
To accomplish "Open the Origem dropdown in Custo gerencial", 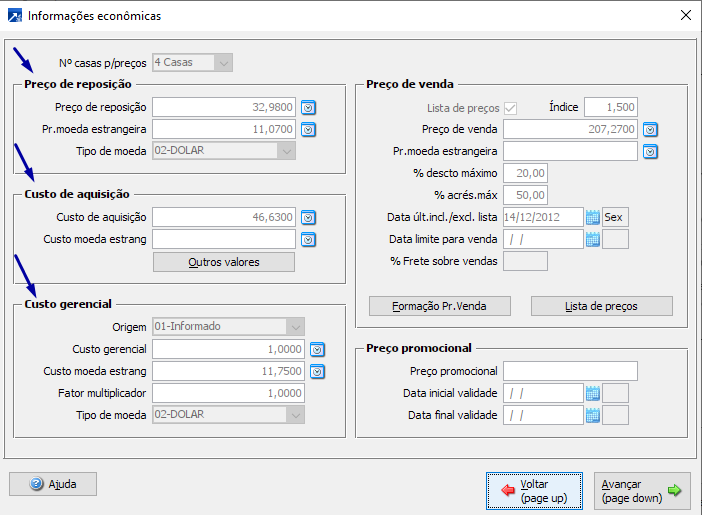I will [x=294, y=327].
